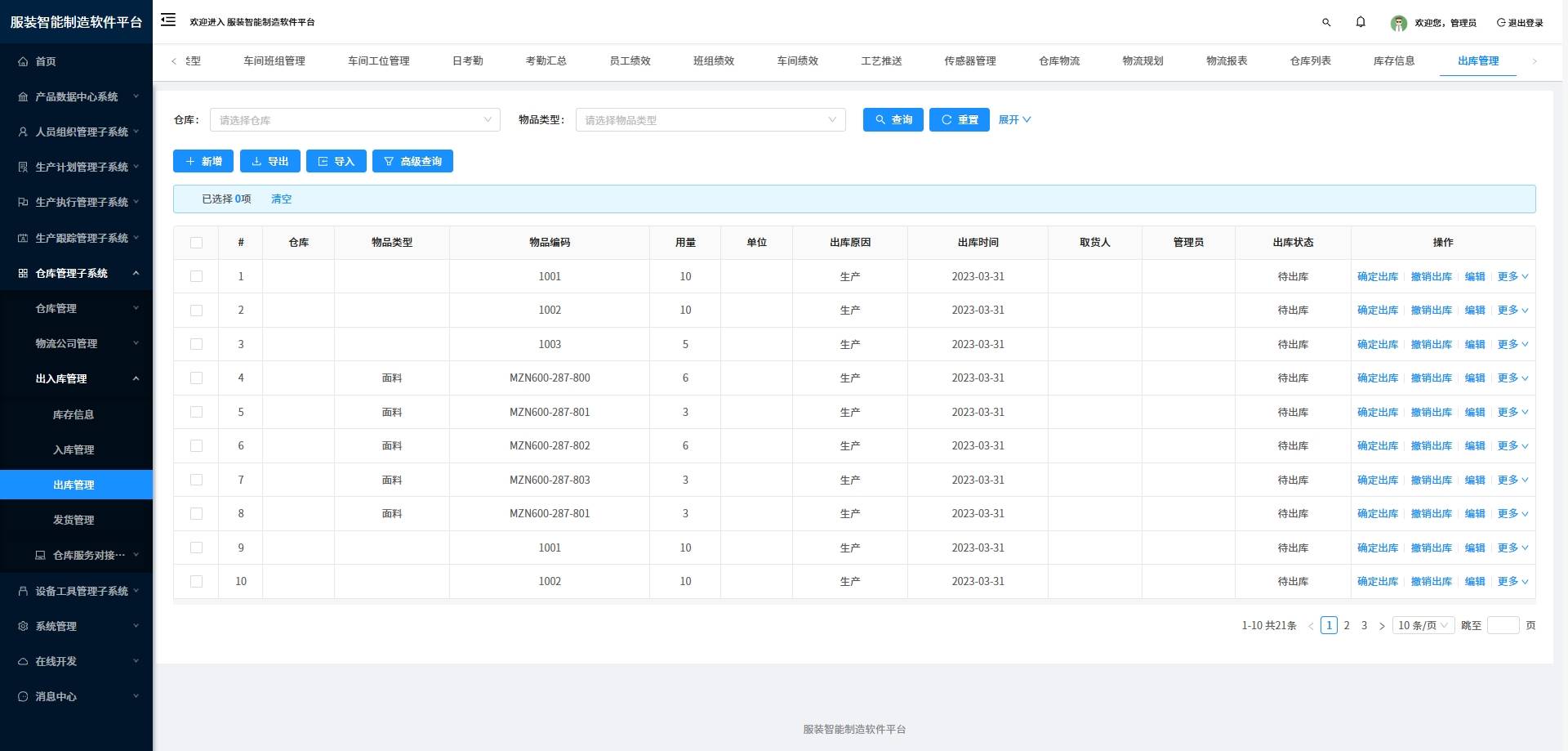The width and height of the screenshot is (1568, 751).
Task: Open the 10 条/页 page size dropdown
Action: click(x=1423, y=625)
